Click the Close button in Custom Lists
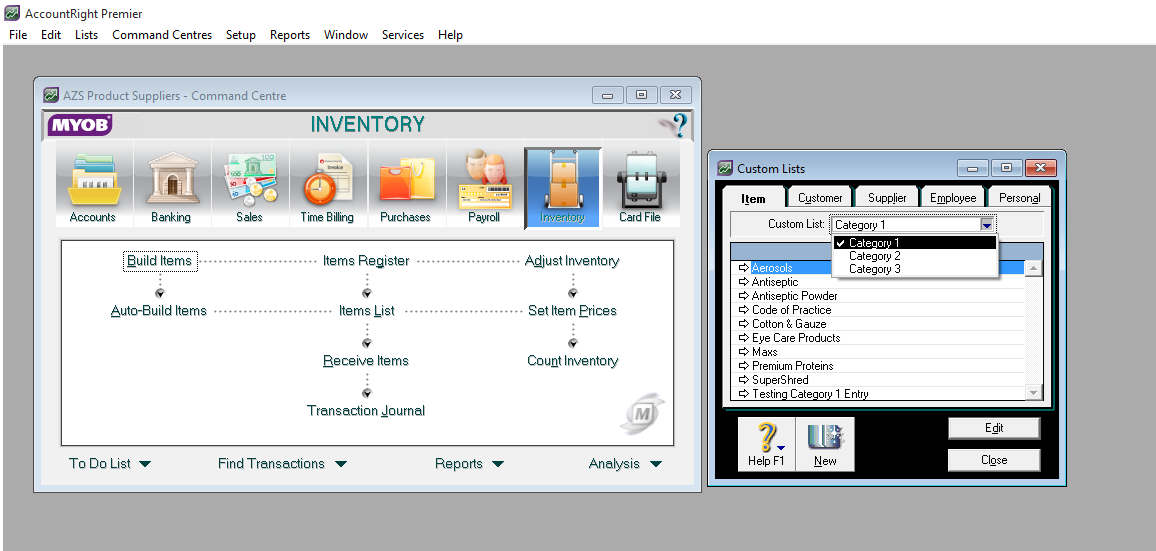The image size is (1156, 551). (x=994, y=460)
